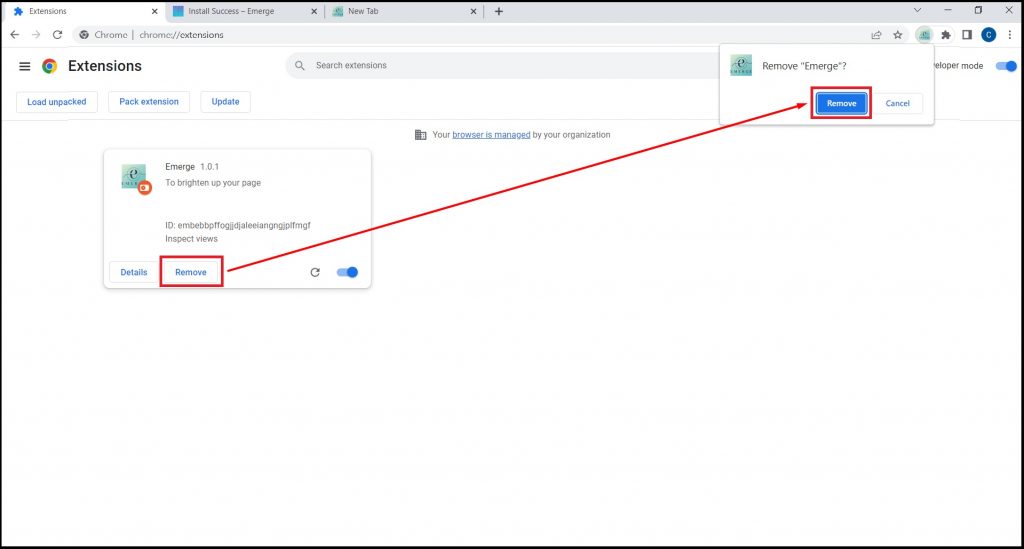Screen dimensions: 1024x549
Task: Switch to the Install Success – Emerge tab
Action: (x=244, y=11)
